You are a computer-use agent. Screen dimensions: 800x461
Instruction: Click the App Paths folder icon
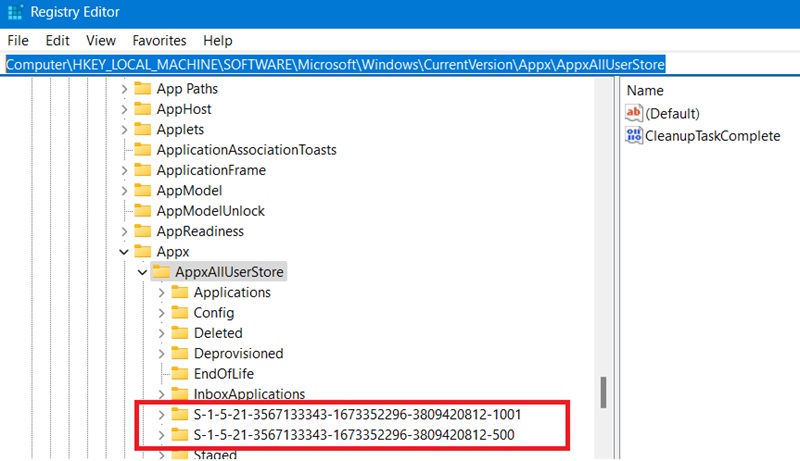click(x=142, y=88)
